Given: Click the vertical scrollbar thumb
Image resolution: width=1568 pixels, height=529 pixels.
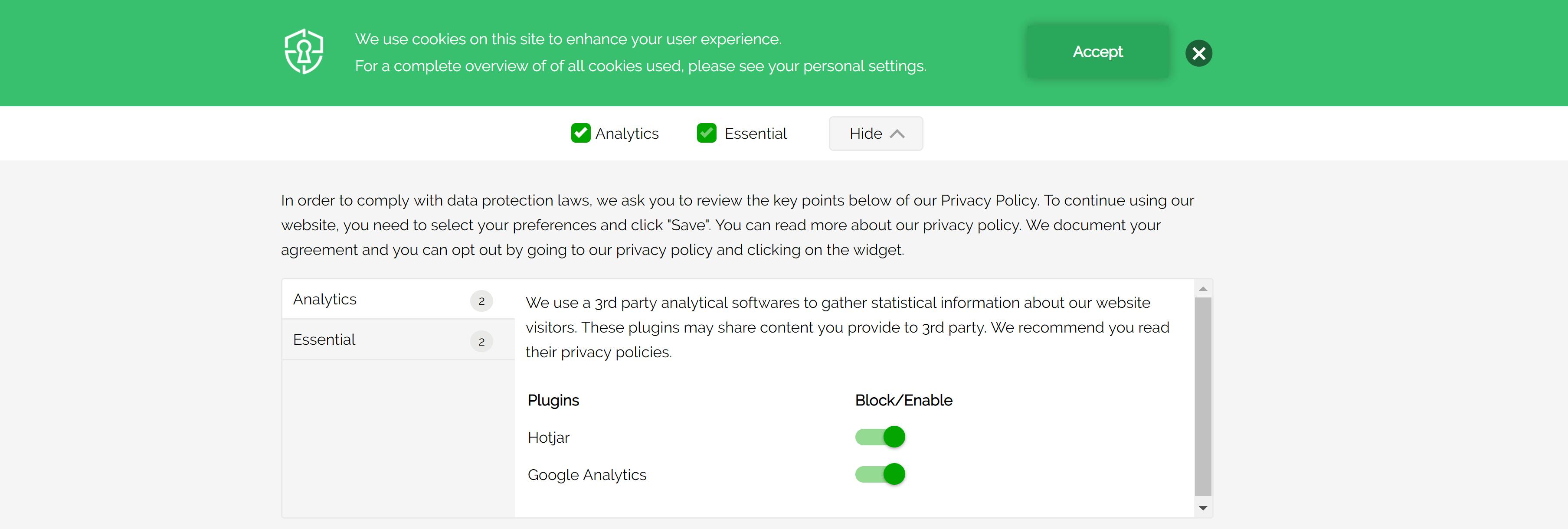Looking at the screenshot, I should (x=1203, y=396).
